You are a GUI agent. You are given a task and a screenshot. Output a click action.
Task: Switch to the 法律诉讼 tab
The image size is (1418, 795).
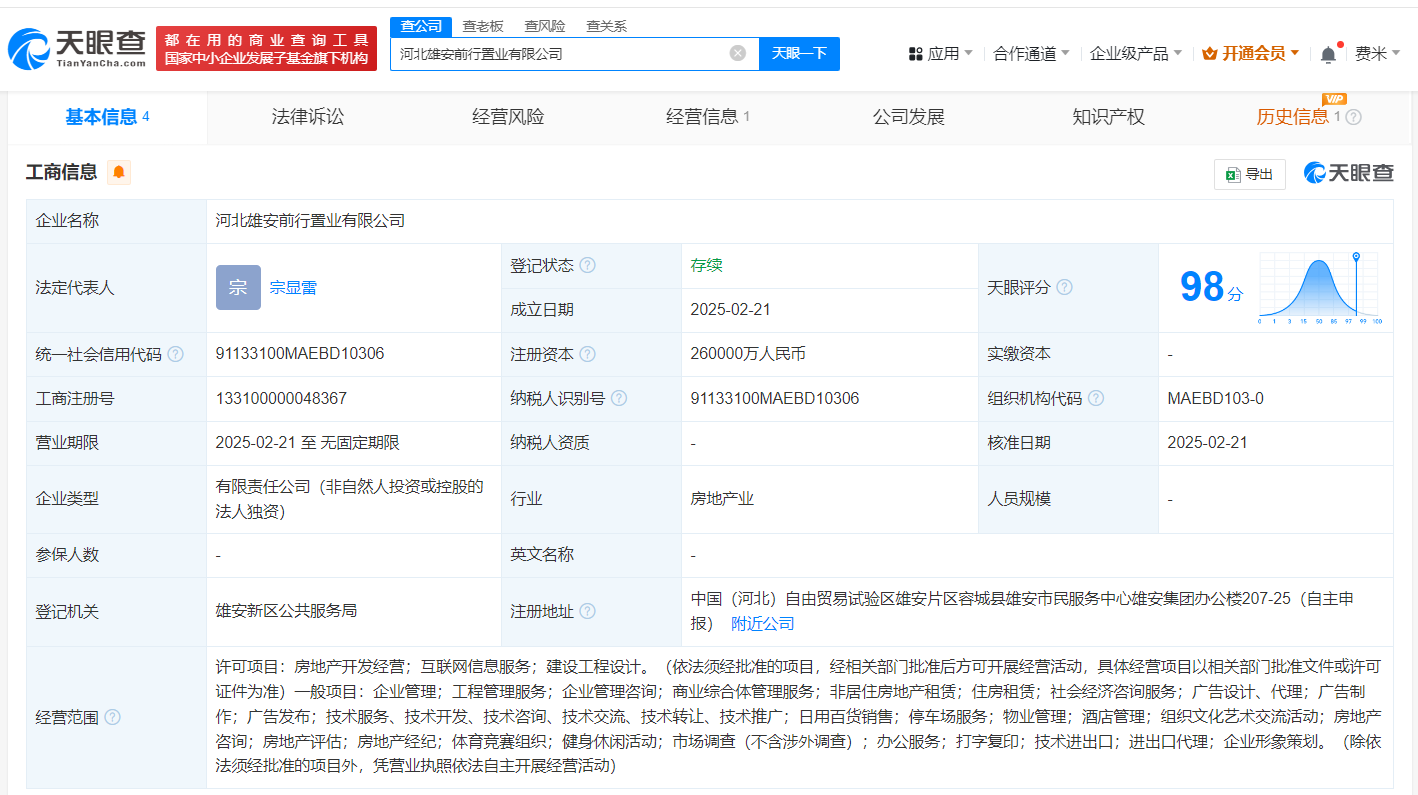pos(306,116)
